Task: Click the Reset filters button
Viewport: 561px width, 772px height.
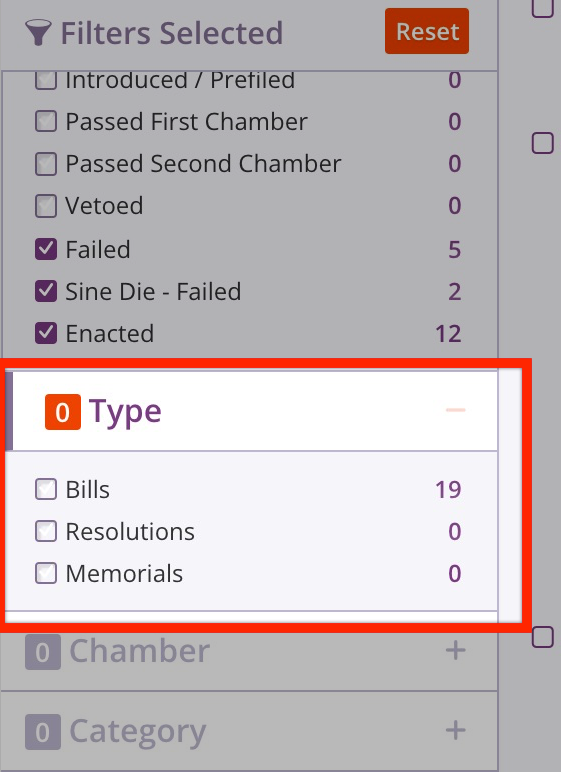Action: 427,31
